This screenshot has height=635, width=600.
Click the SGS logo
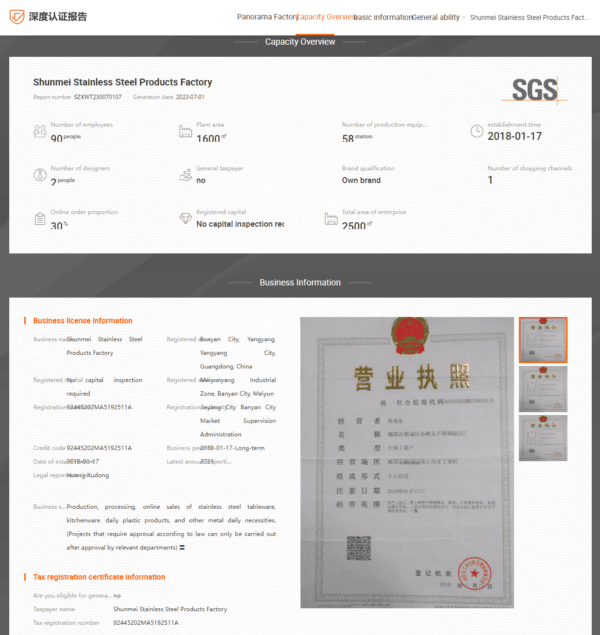pos(534,90)
